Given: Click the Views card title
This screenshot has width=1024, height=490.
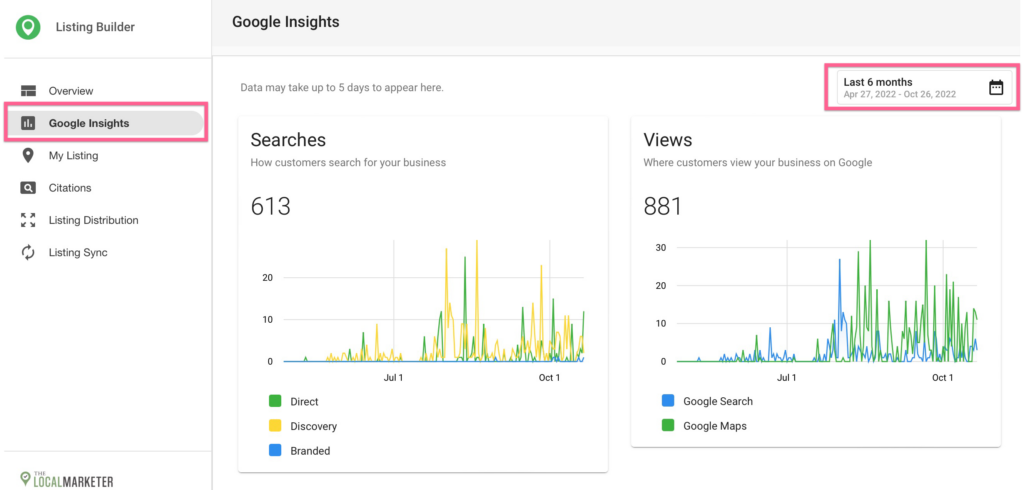Looking at the screenshot, I should click(x=667, y=139).
